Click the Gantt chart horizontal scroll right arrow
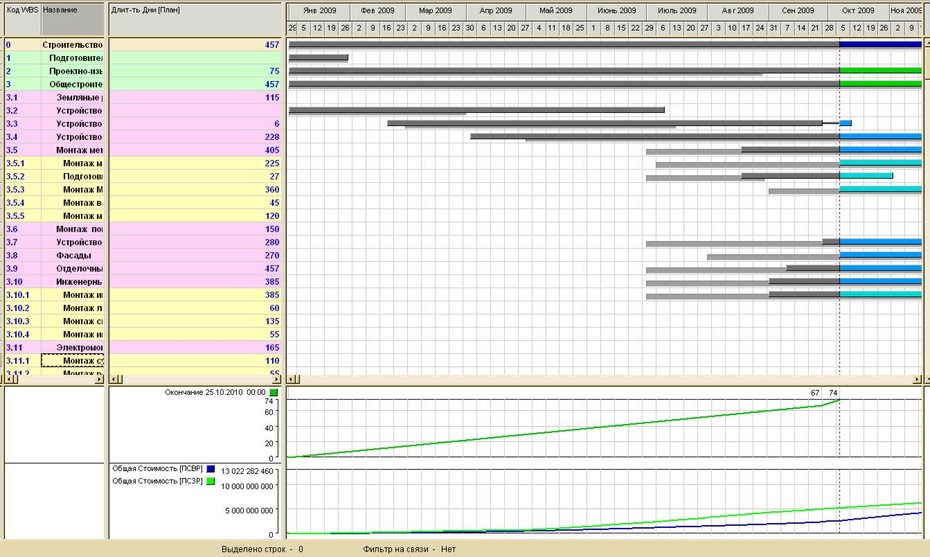Viewport: 930px width, 557px height. (917, 379)
